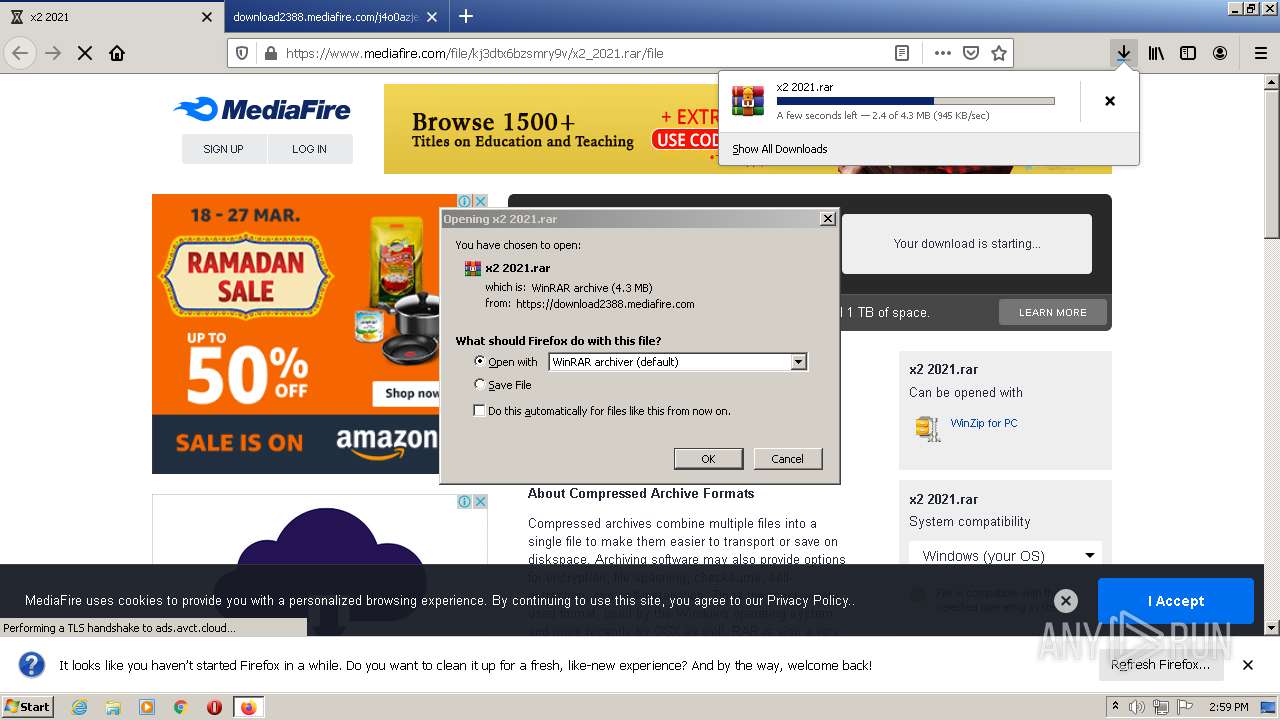The height and width of the screenshot is (720, 1280).
Task: Open the Windows Start button
Action: (28, 707)
